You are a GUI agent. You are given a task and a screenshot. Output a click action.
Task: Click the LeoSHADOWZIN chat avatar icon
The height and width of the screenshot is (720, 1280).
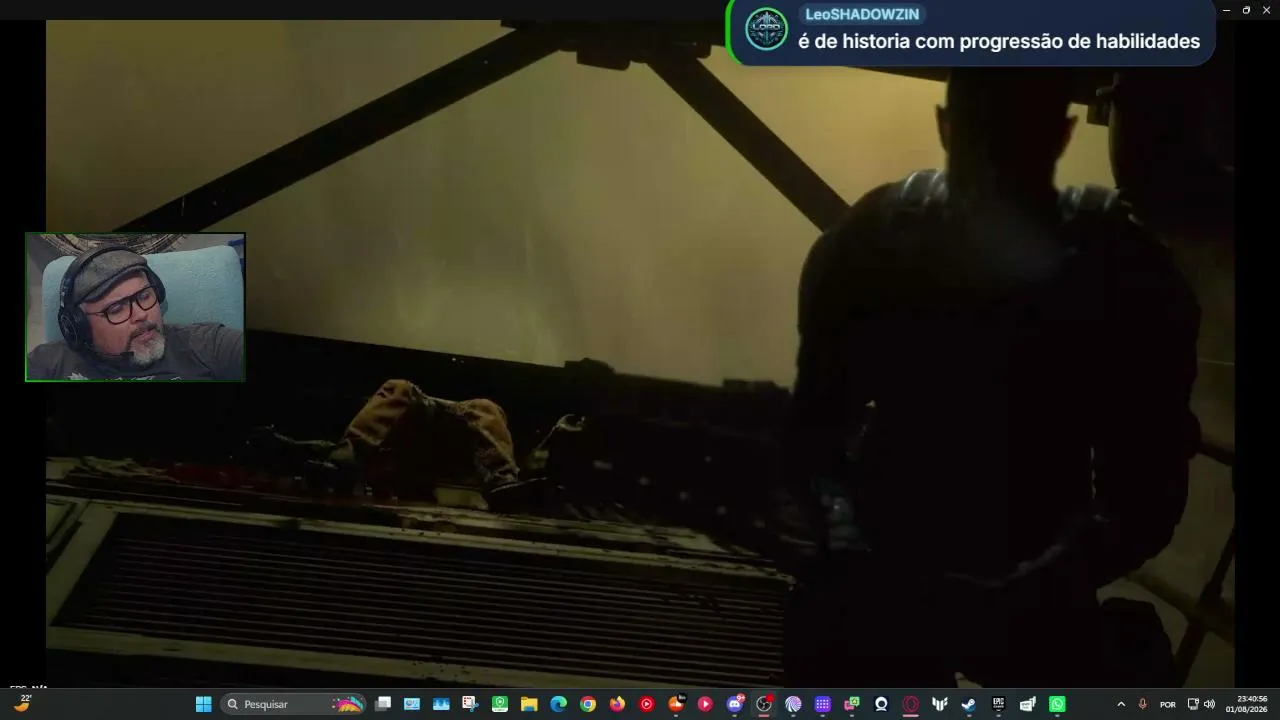tap(767, 29)
